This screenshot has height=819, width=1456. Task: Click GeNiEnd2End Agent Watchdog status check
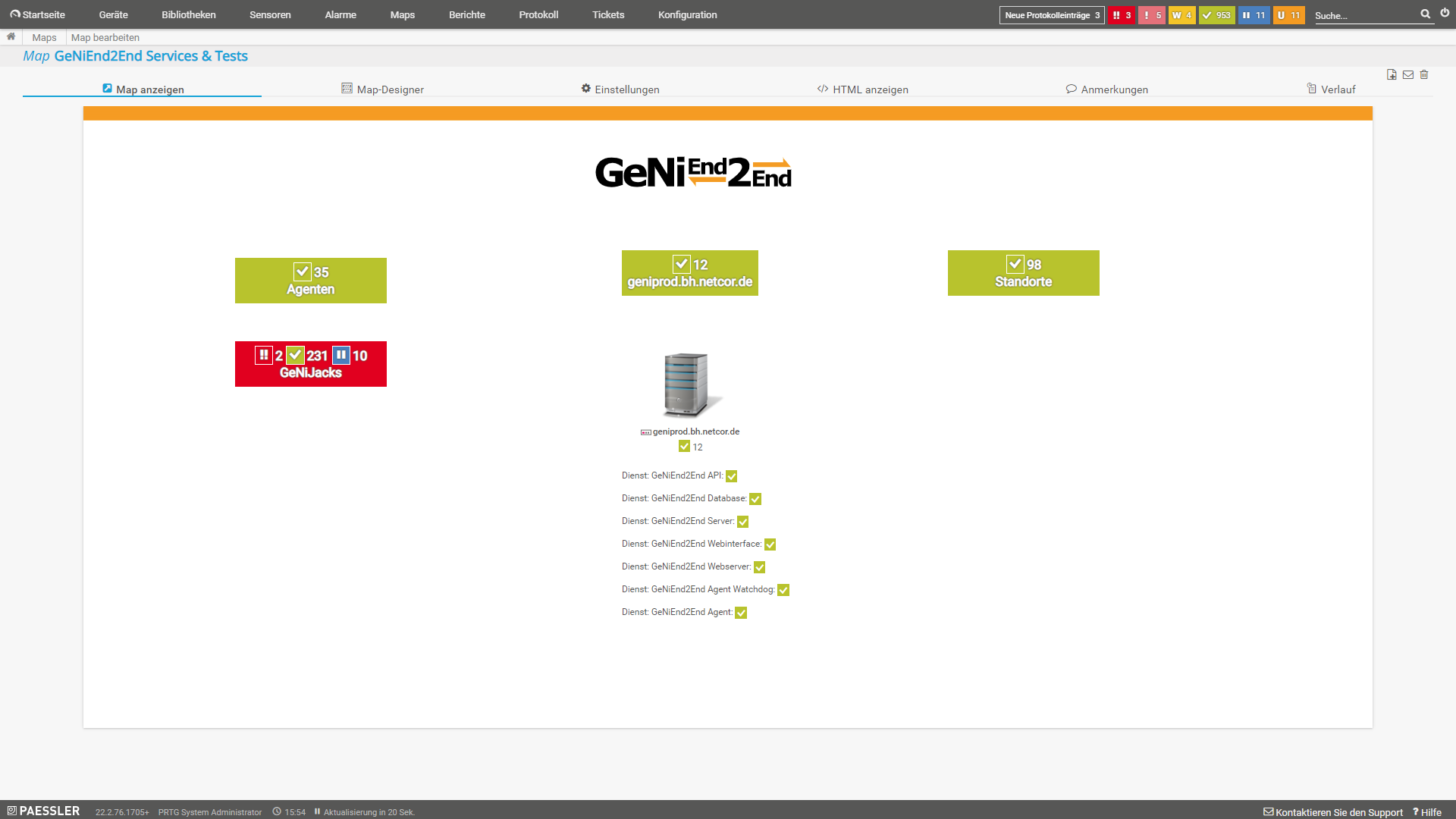tap(783, 590)
